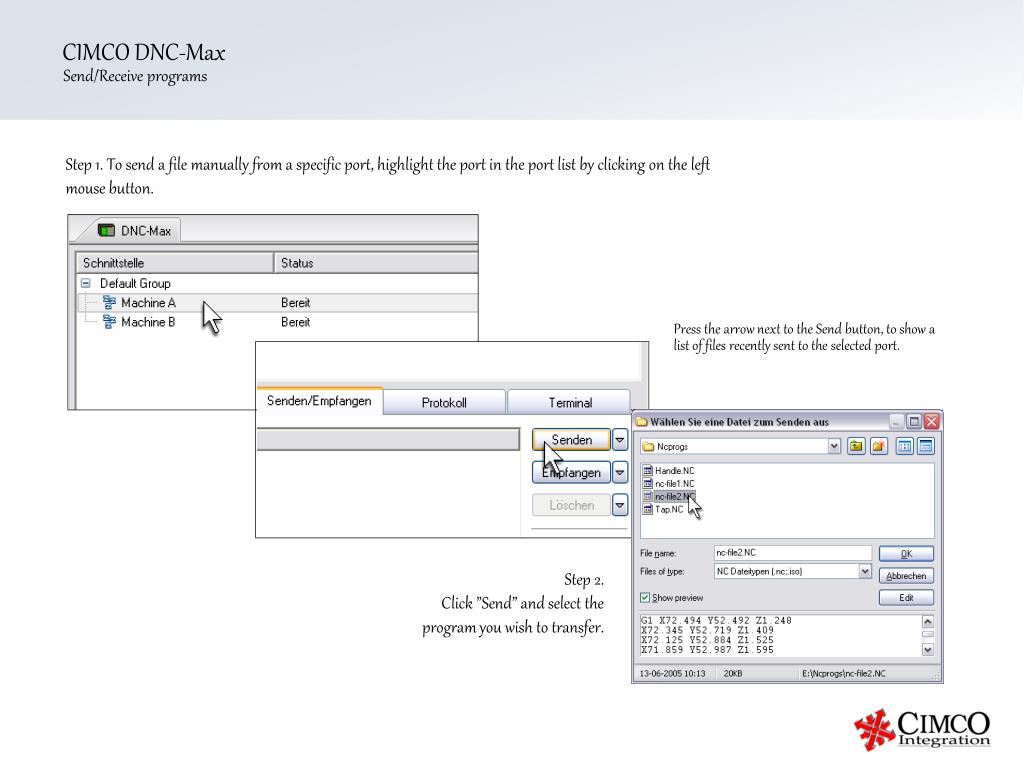Select the nc-file1.NC file name

(x=675, y=484)
